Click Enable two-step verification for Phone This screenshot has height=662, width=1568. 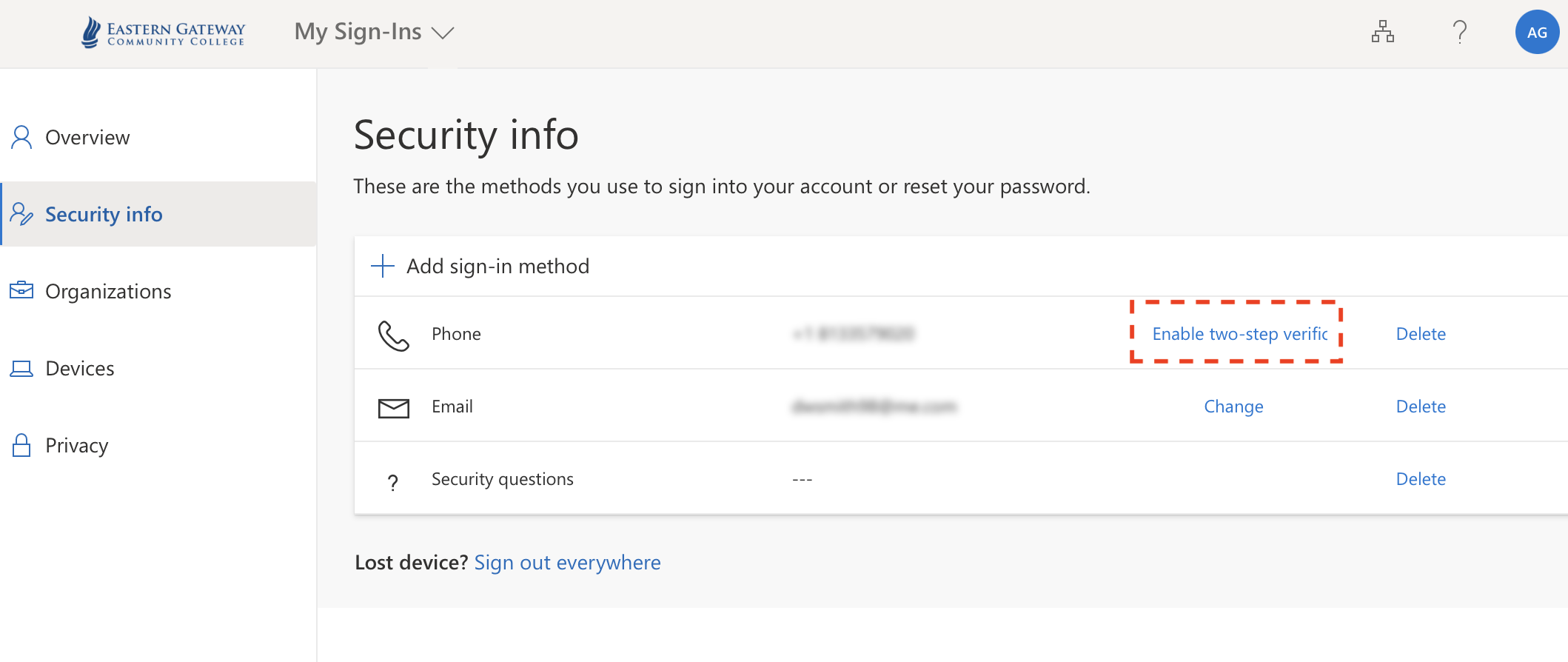tap(1240, 334)
